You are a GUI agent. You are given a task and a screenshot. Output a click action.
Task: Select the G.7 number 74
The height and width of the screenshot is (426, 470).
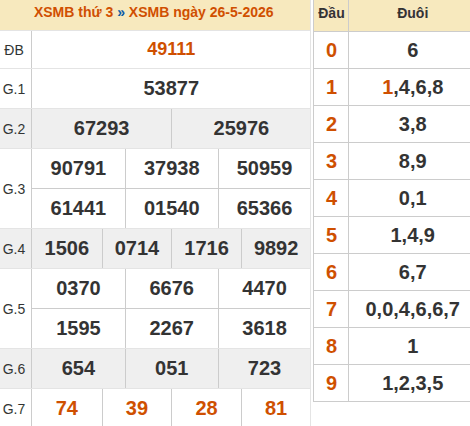point(67,408)
